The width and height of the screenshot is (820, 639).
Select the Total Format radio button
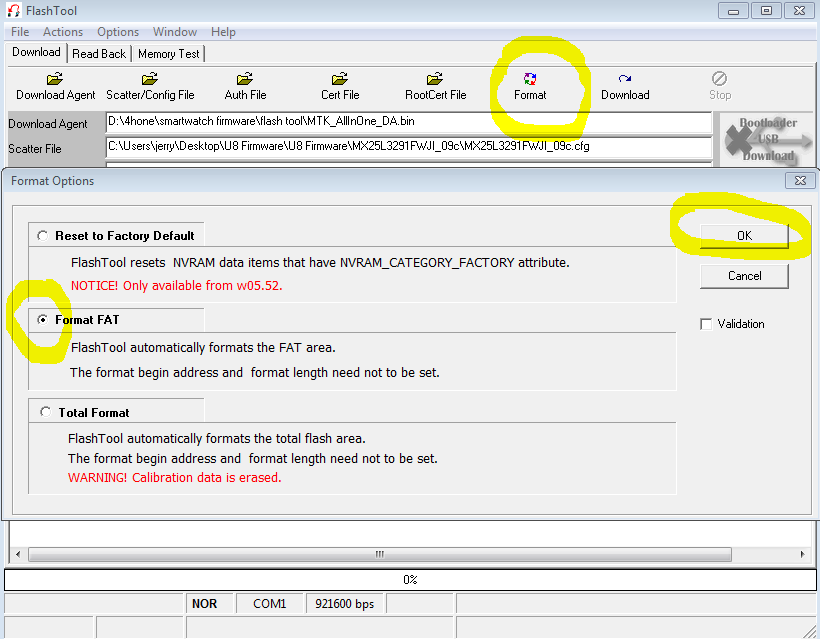tap(45, 412)
